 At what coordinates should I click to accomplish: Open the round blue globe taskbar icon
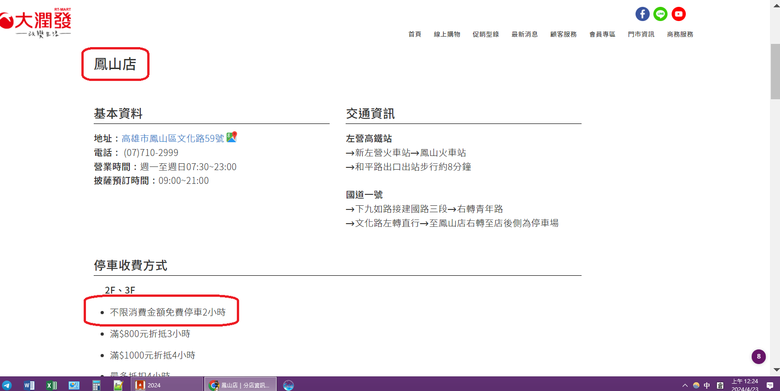289,385
